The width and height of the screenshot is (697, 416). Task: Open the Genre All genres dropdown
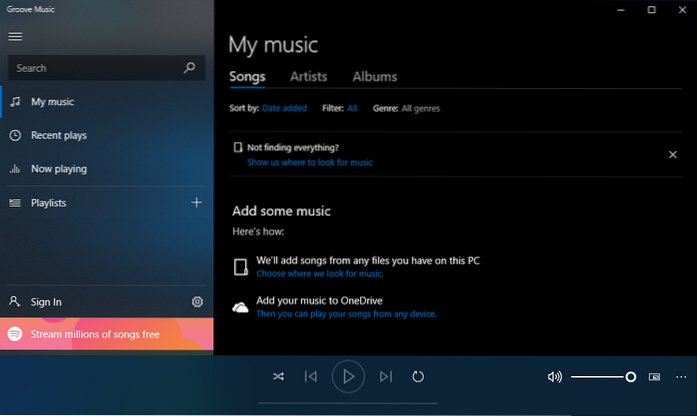(421, 108)
